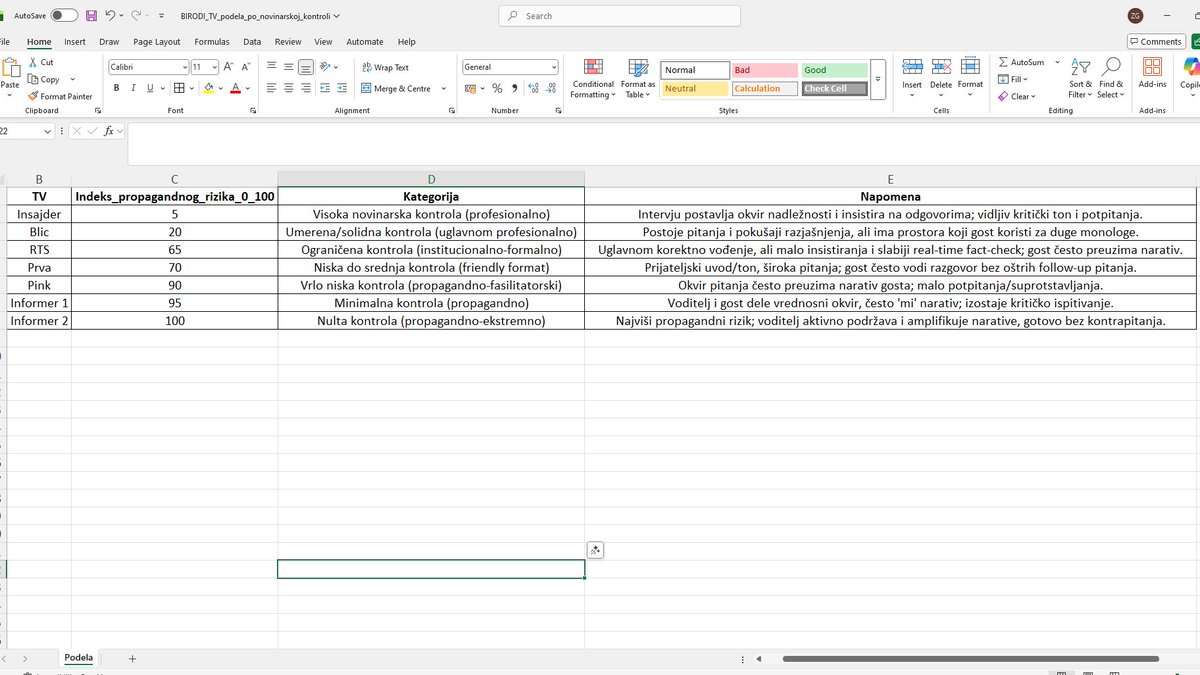This screenshot has height=675, width=1200.
Task: Click the Middle Align icon
Action: pos(289,67)
